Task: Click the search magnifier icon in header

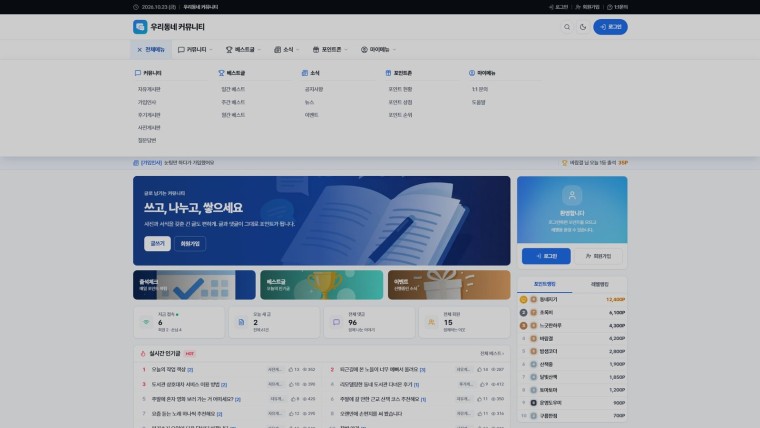Action: tap(567, 27)
